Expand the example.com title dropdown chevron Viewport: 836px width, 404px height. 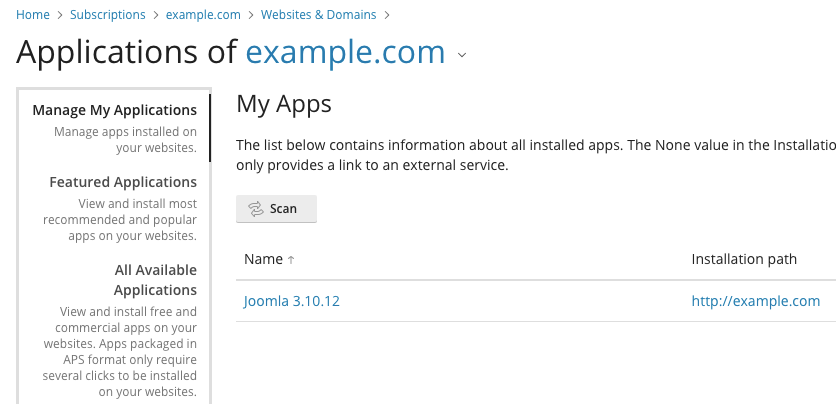[462, 55]
